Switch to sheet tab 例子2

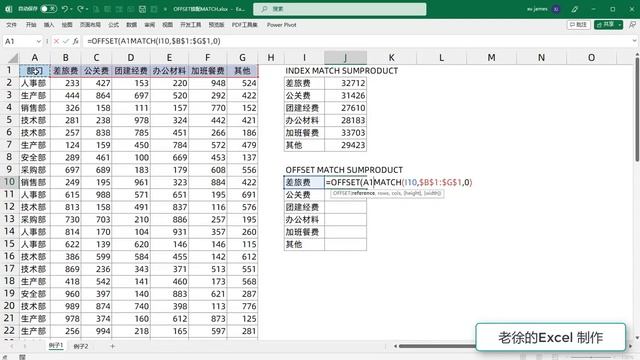(x=81, y=346)
